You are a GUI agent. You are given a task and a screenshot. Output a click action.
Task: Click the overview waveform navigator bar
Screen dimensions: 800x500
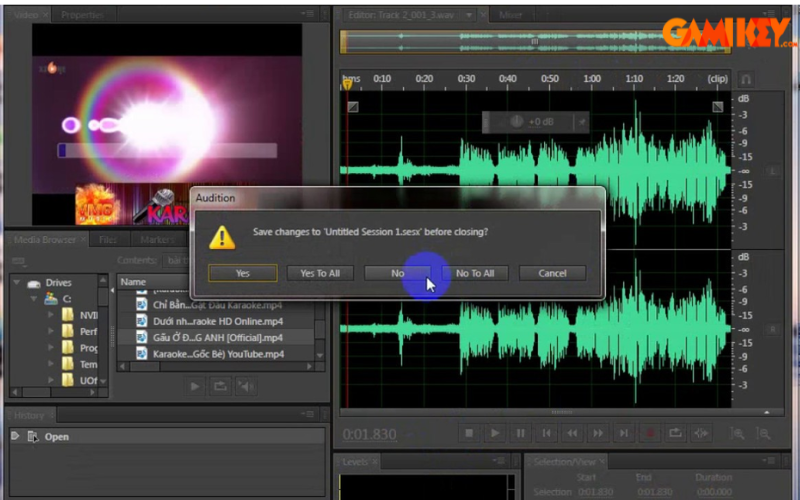click(536, 42)
